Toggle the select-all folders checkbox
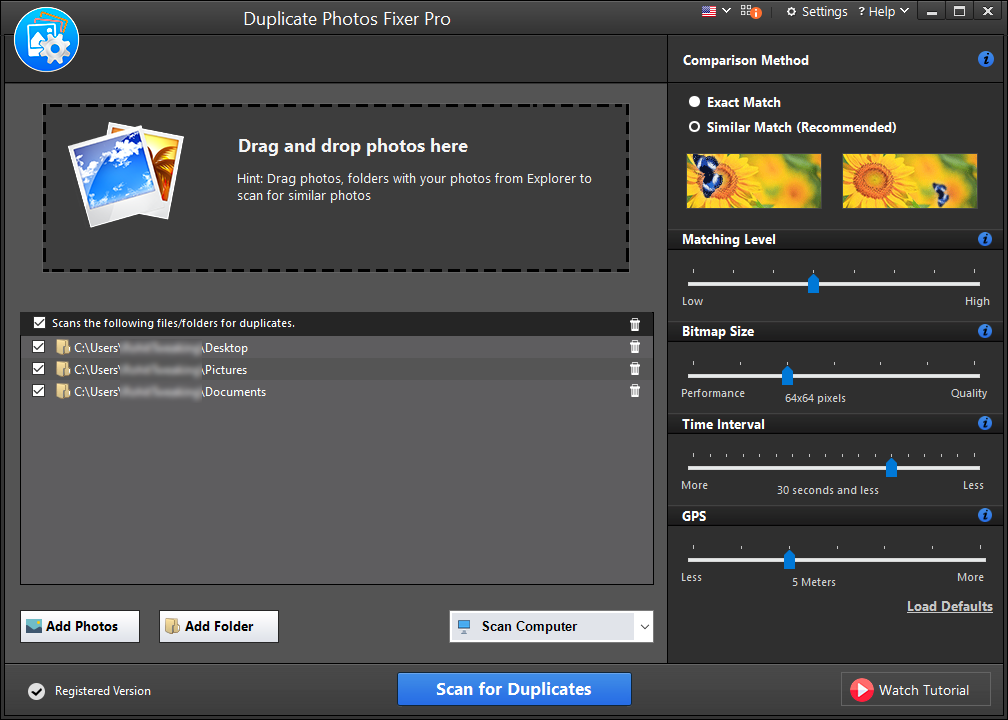Viewport: 1008px width, 720px height. coord(39,323)
